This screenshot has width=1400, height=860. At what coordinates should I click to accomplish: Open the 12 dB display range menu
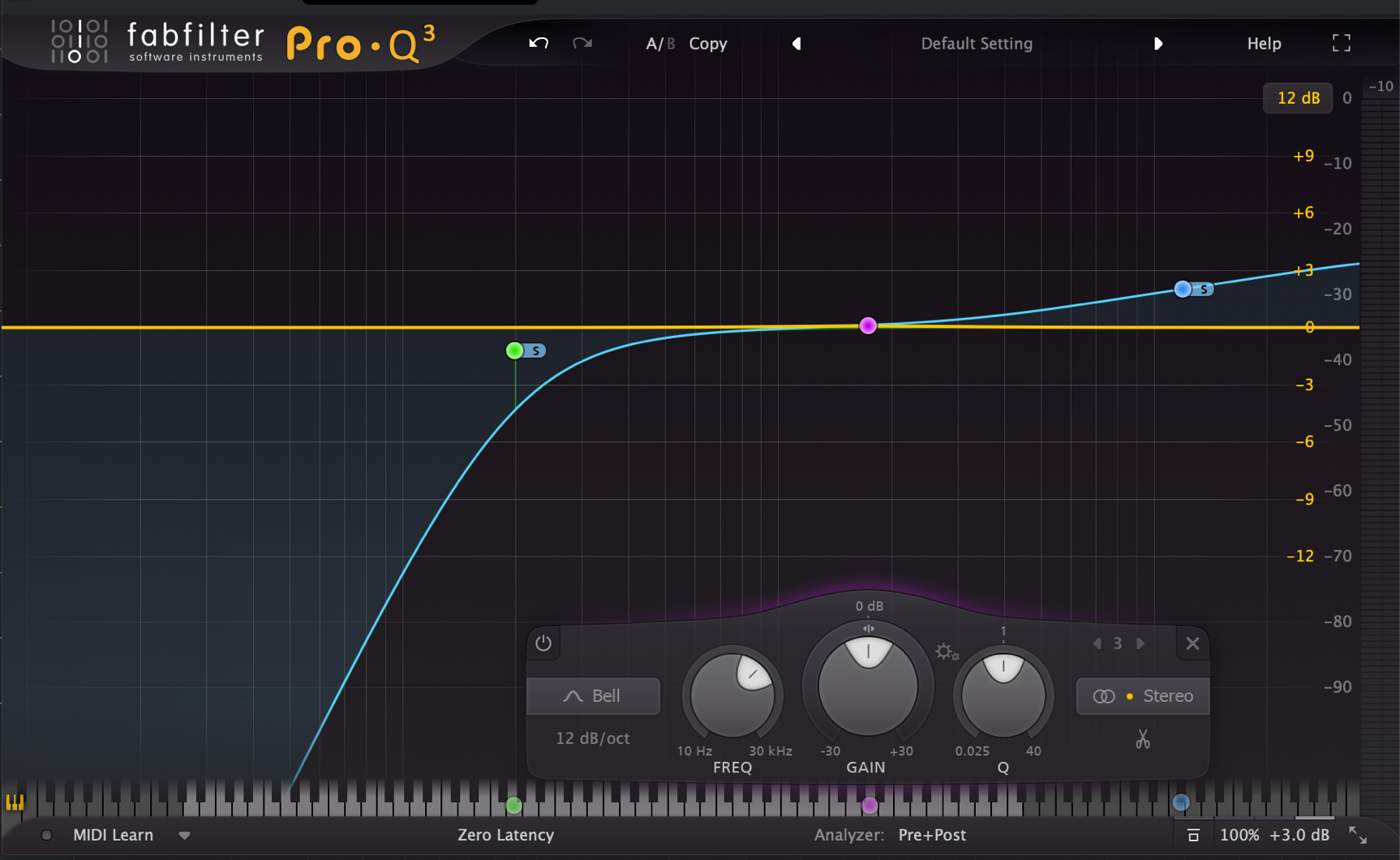(x=1298, y=98)
